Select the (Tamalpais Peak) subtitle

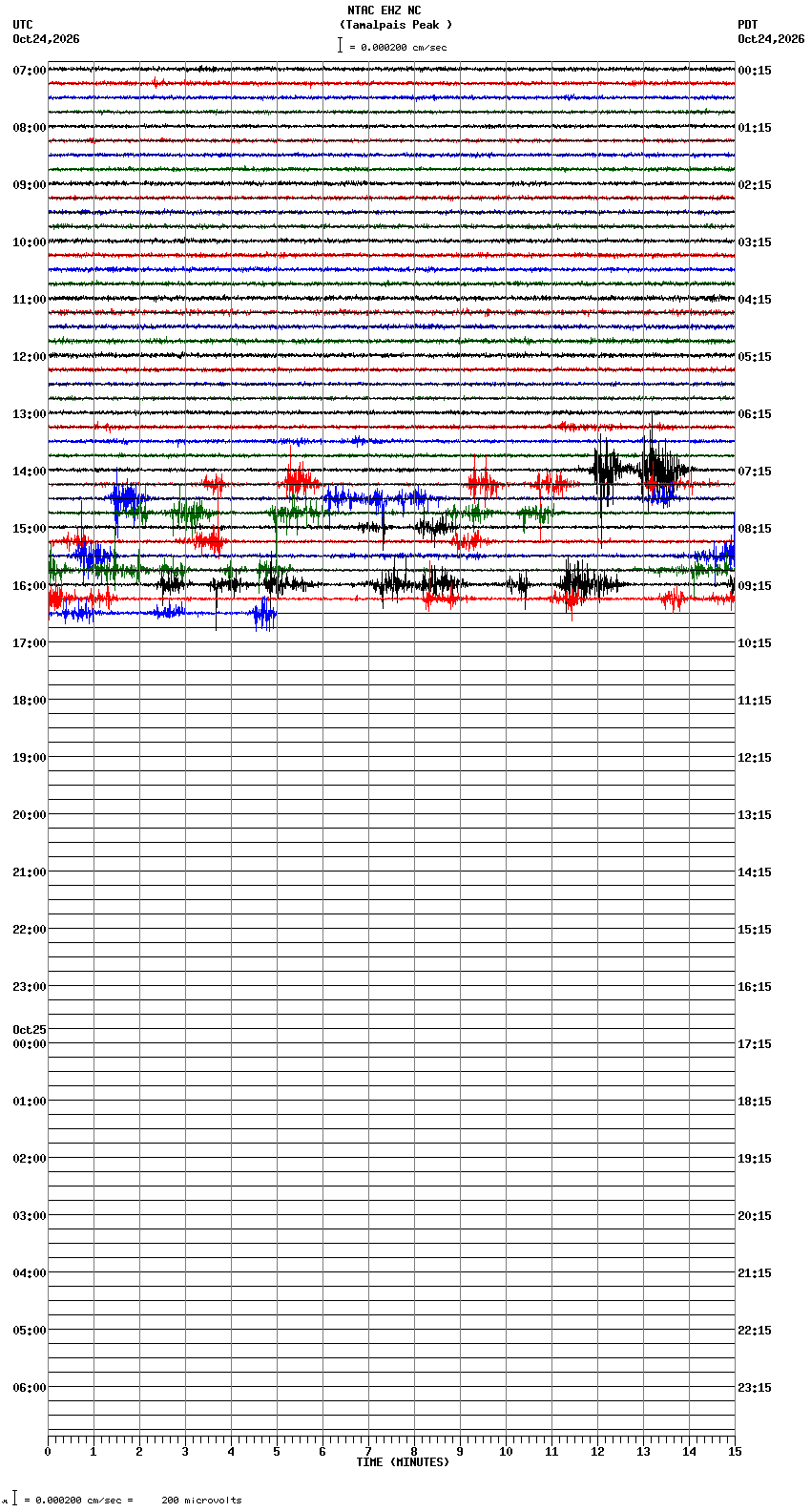[396, 25]
